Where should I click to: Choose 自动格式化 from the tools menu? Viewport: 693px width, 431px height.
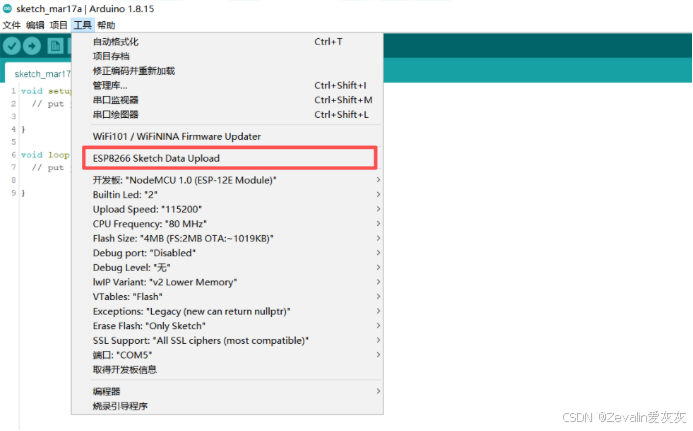227,42
